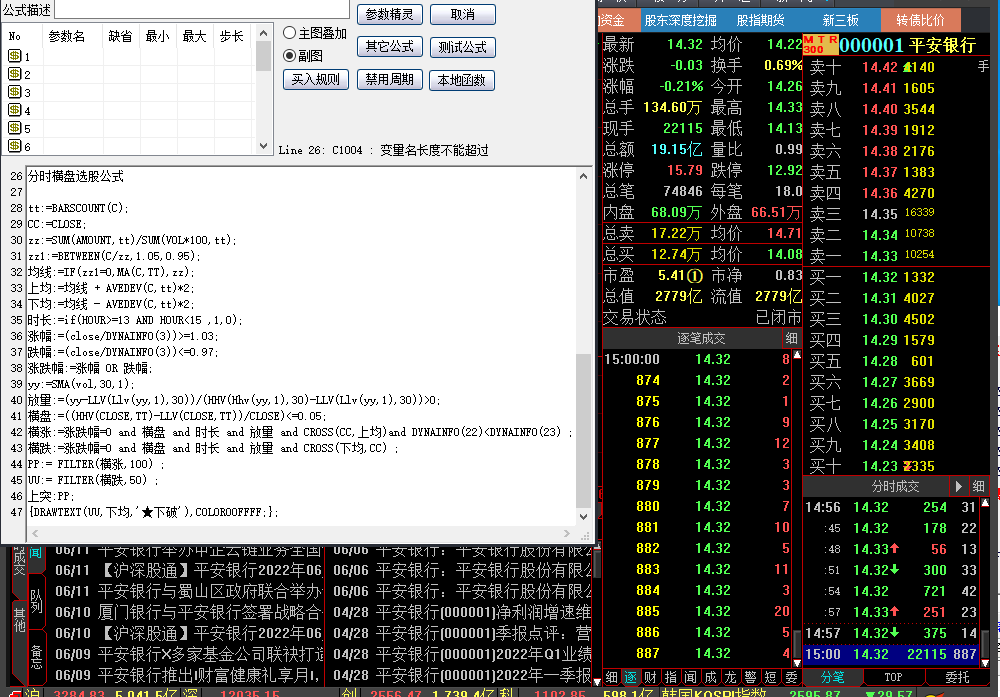The width and height of the screenshot is (1000, 697).
Task: Select the 逐 bottom tab
Action: pyautogui.click(x=631, y=677)
